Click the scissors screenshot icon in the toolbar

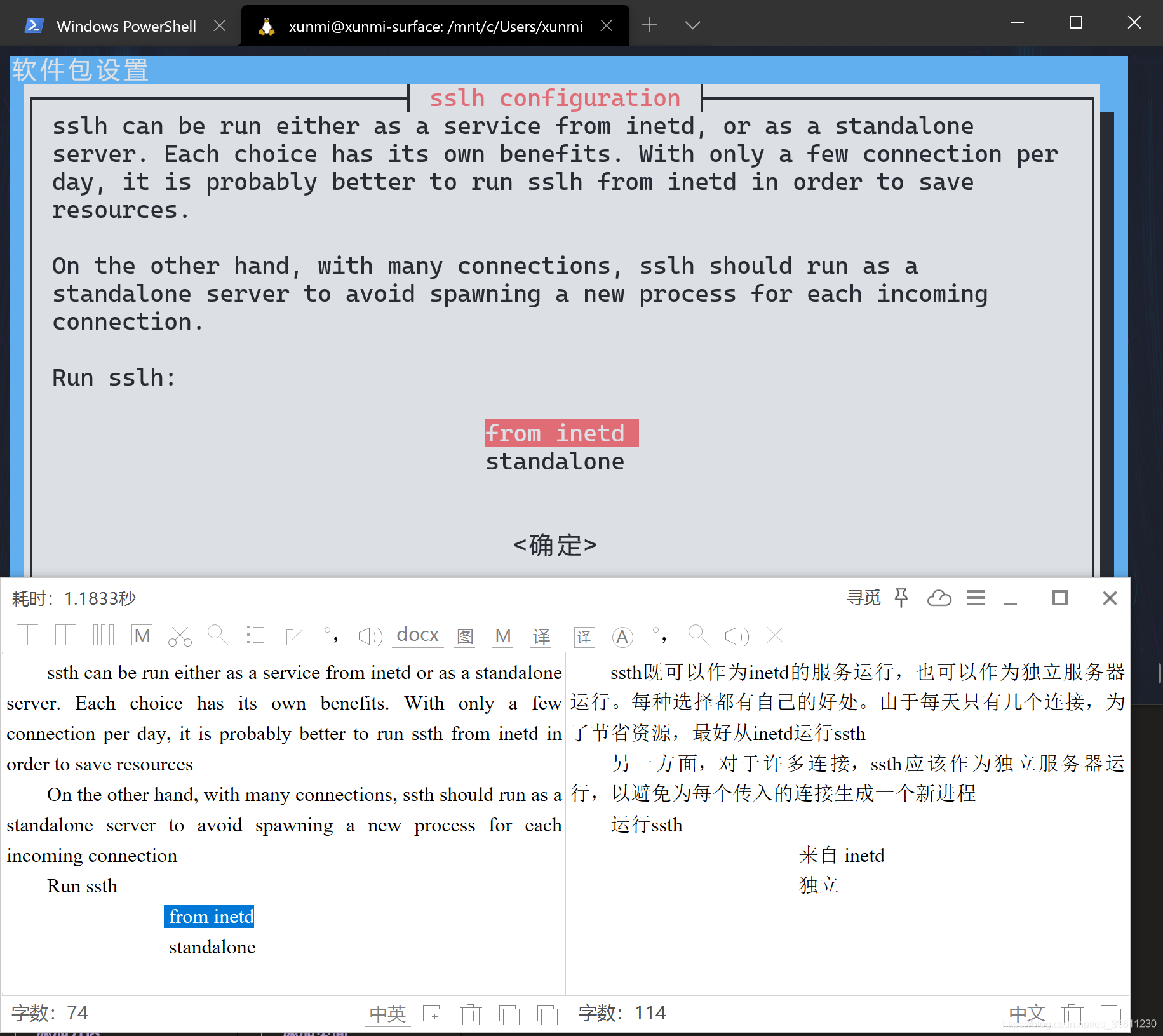point(180,636)
